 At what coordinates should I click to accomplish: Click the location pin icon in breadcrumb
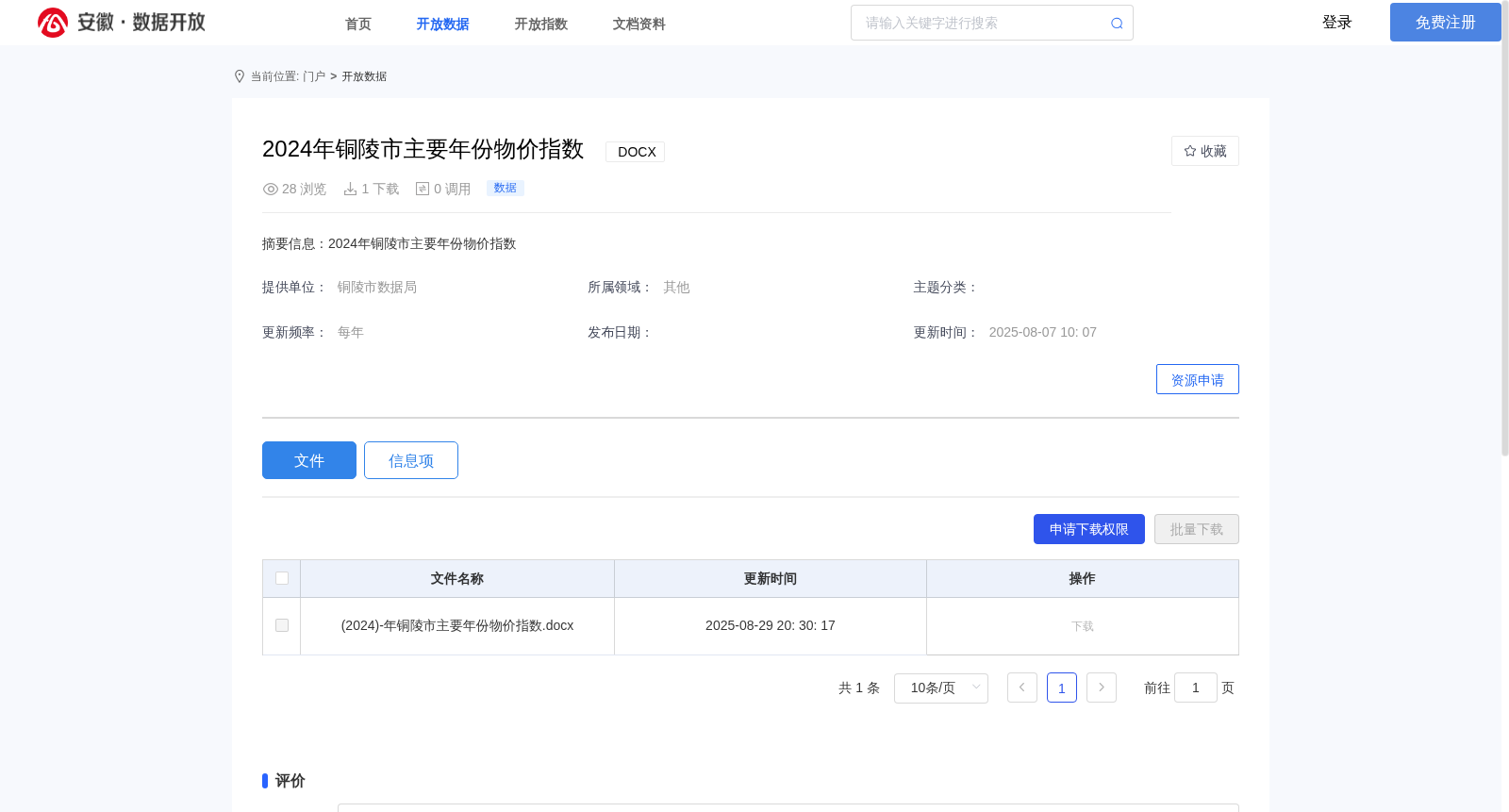point(240,76)
